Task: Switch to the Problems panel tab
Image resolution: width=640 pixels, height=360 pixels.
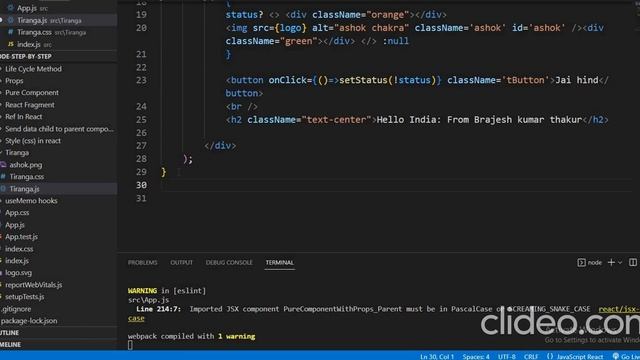Action: point(142,262)
